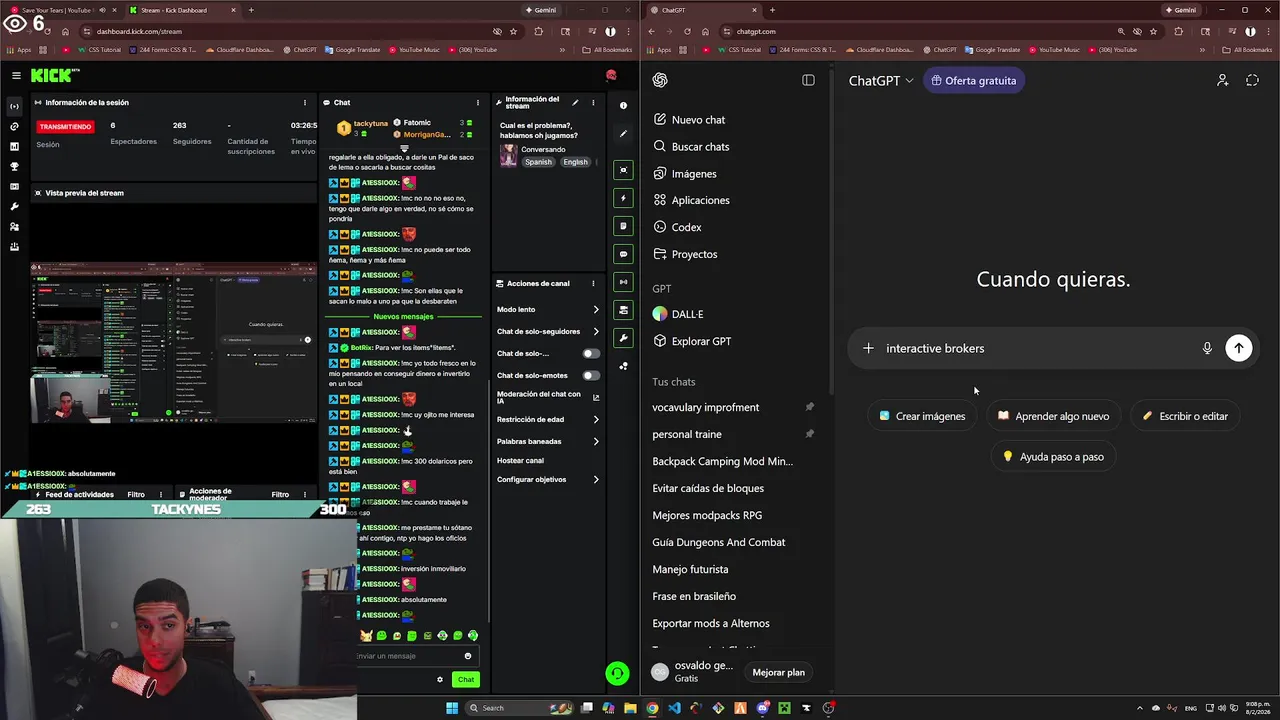Click the Aprender algo nuevo chip
This screenshot has width=1280, height=720.
click(x=1053, y=416)
